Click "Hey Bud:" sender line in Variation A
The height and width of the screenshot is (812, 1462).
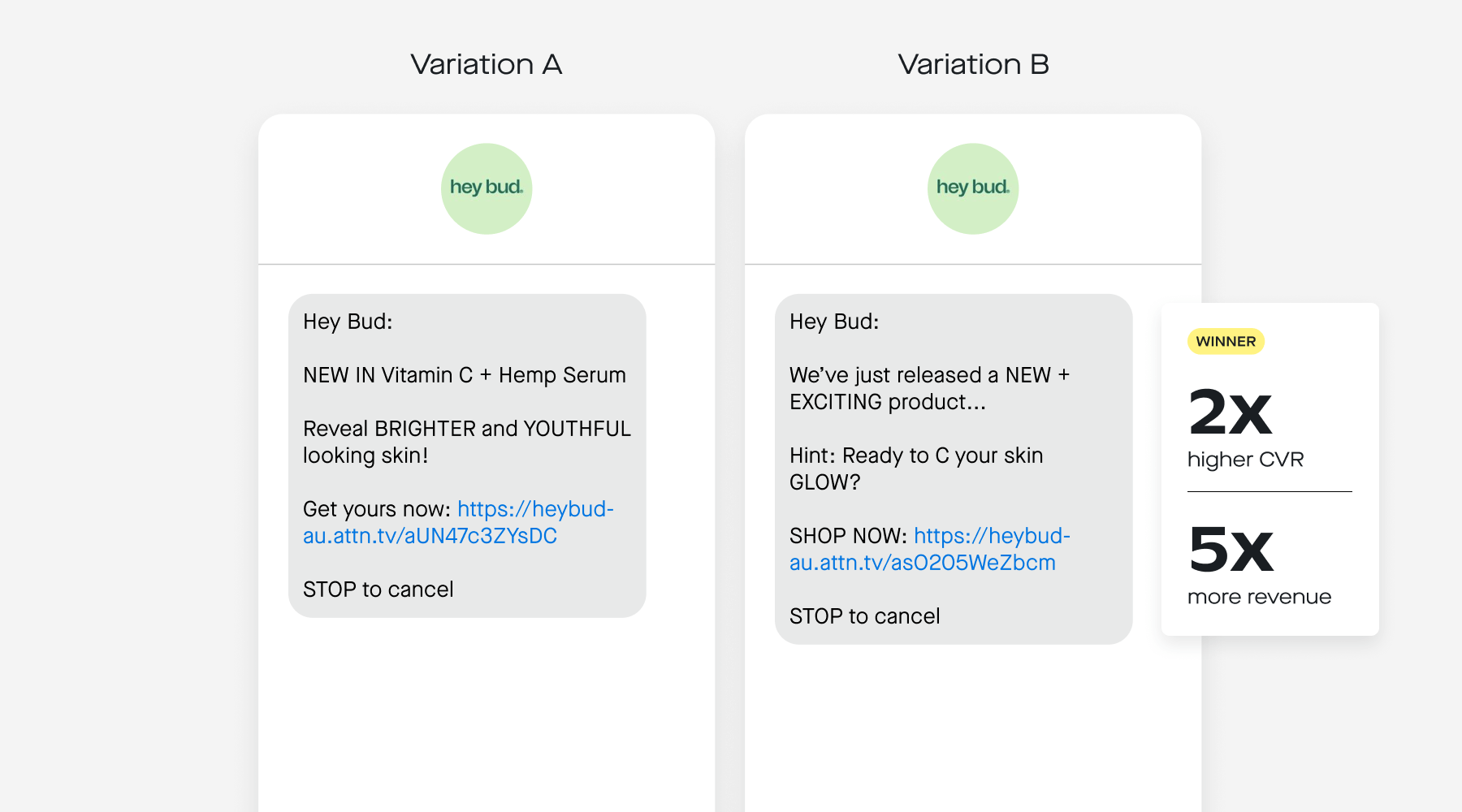(348, 322)
